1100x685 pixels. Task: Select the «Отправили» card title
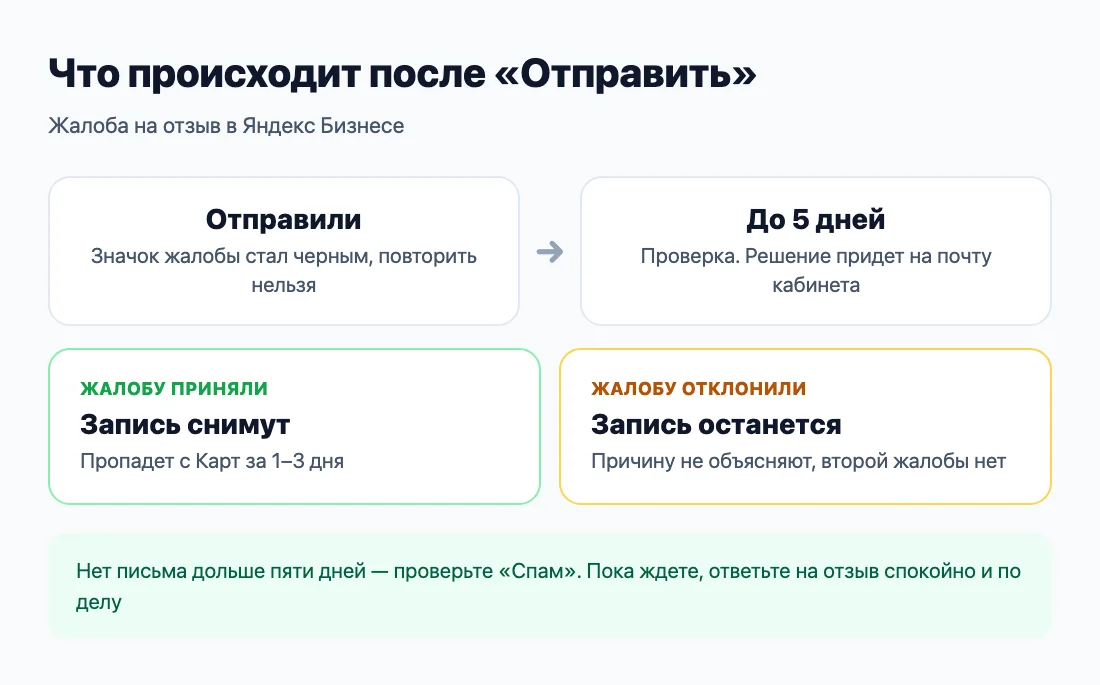(x=283, y=220)
